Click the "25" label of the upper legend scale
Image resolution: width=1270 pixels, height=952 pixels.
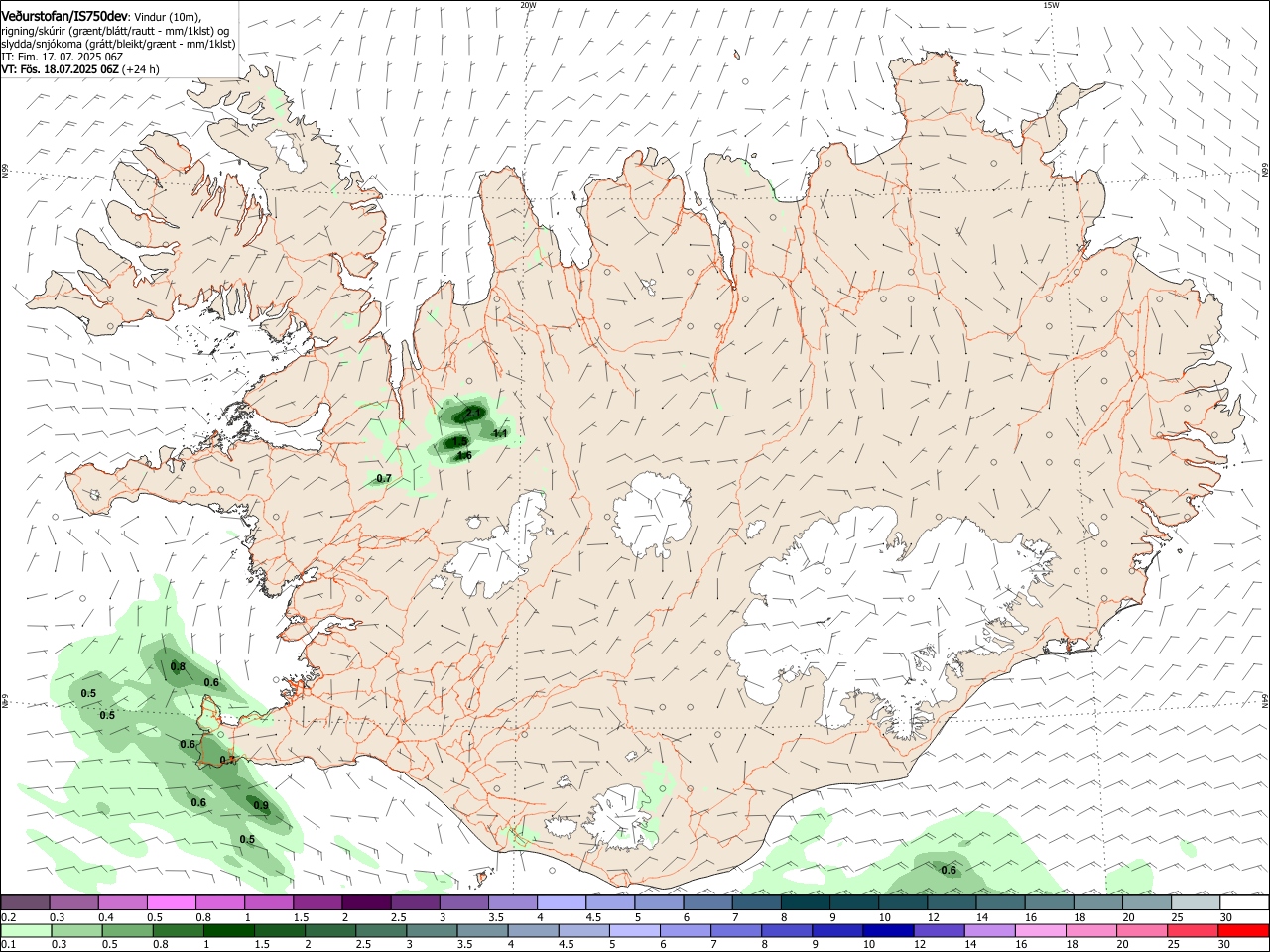(x=1177, y=917)
